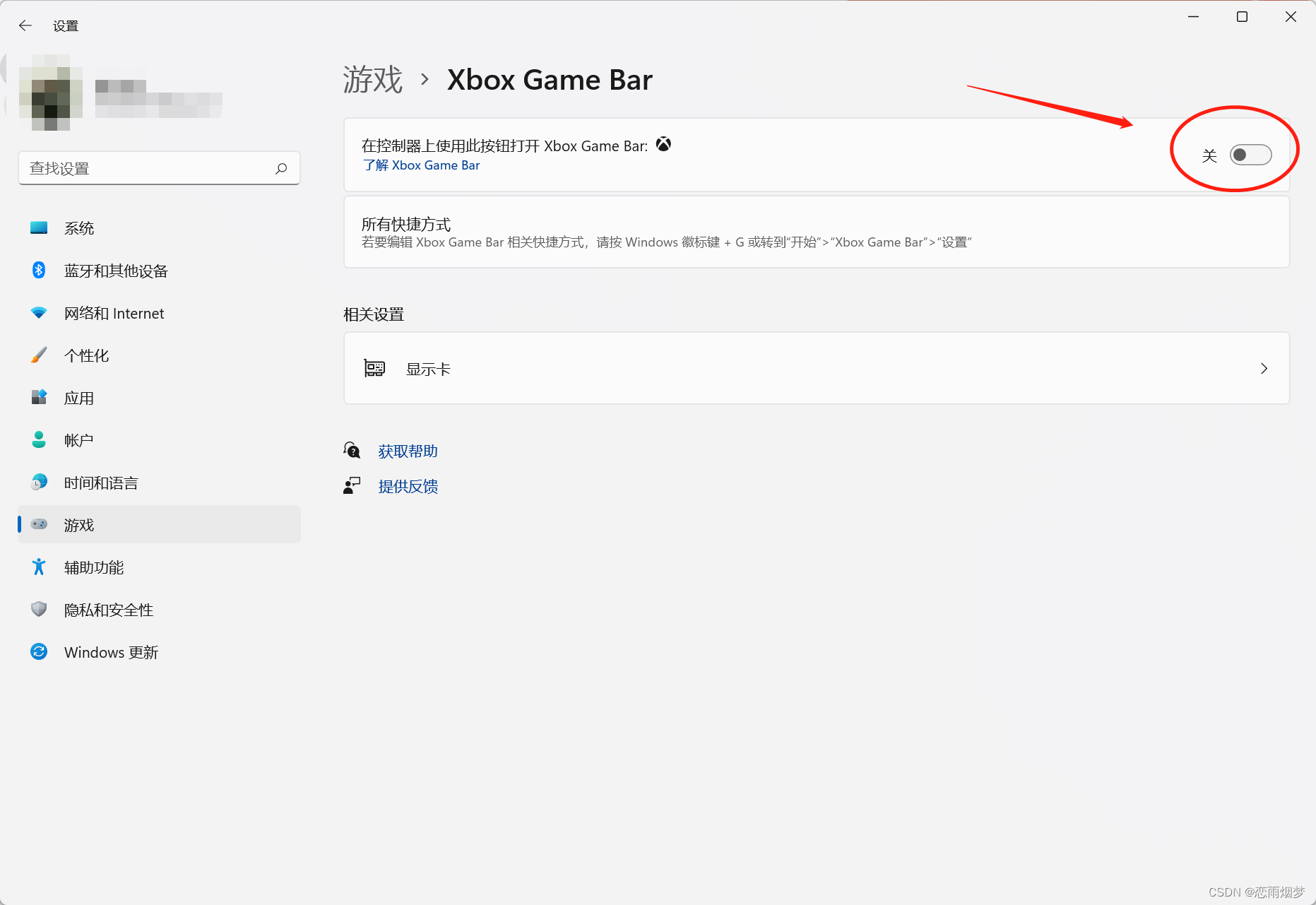Select 时间和语言 in the sidebar
1316x905 pixels.
[x=159, y=483]
